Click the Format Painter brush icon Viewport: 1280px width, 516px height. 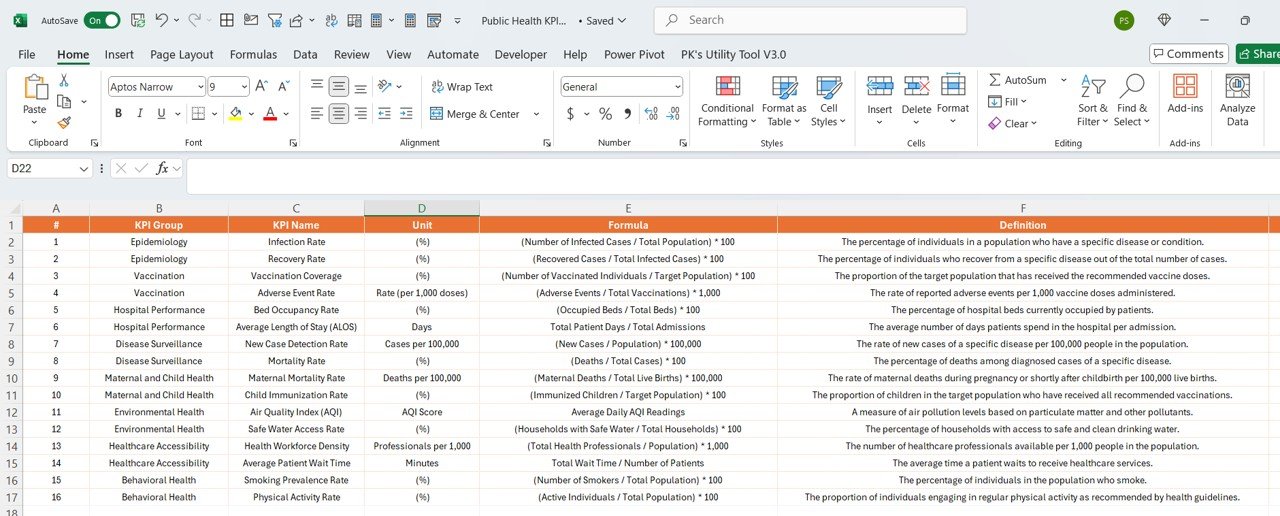(x=64, y=123)
